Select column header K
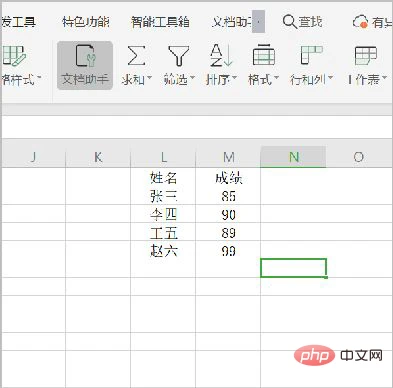This screenshot has height=388, width=393. [98, 157]
